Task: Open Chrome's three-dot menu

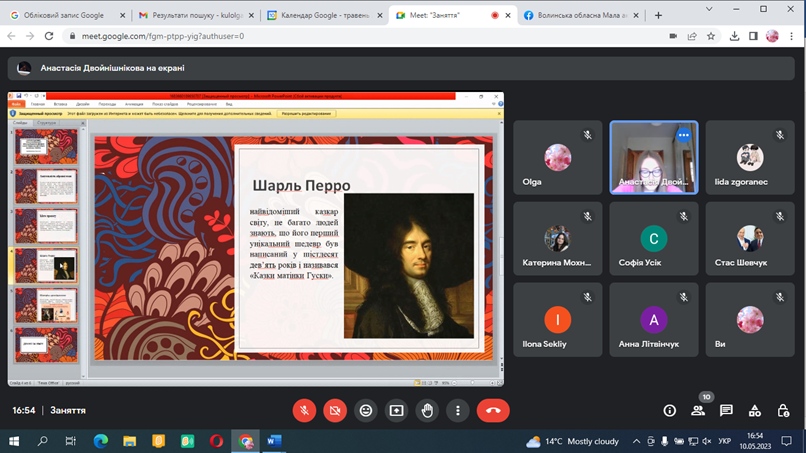Action: (792, 36)
